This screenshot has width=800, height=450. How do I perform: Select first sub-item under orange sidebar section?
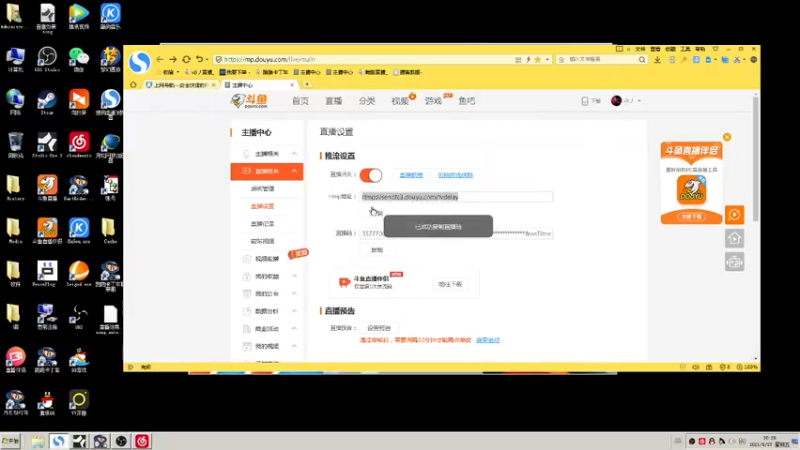(x=263, y=189)
